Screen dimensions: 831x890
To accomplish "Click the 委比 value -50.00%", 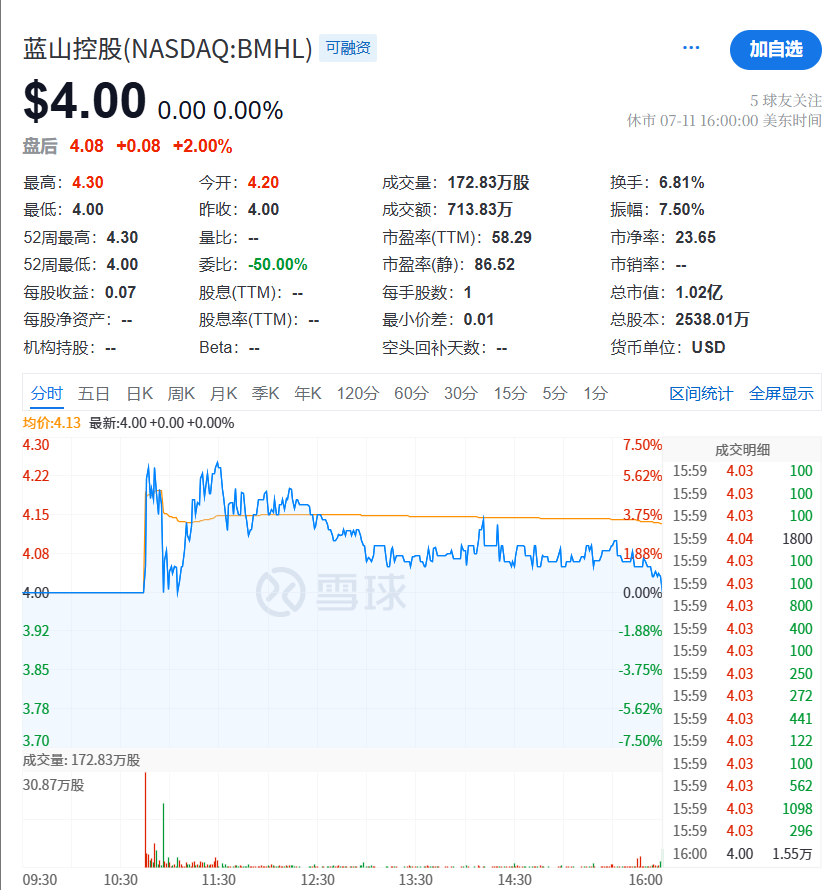I will 278,265.
